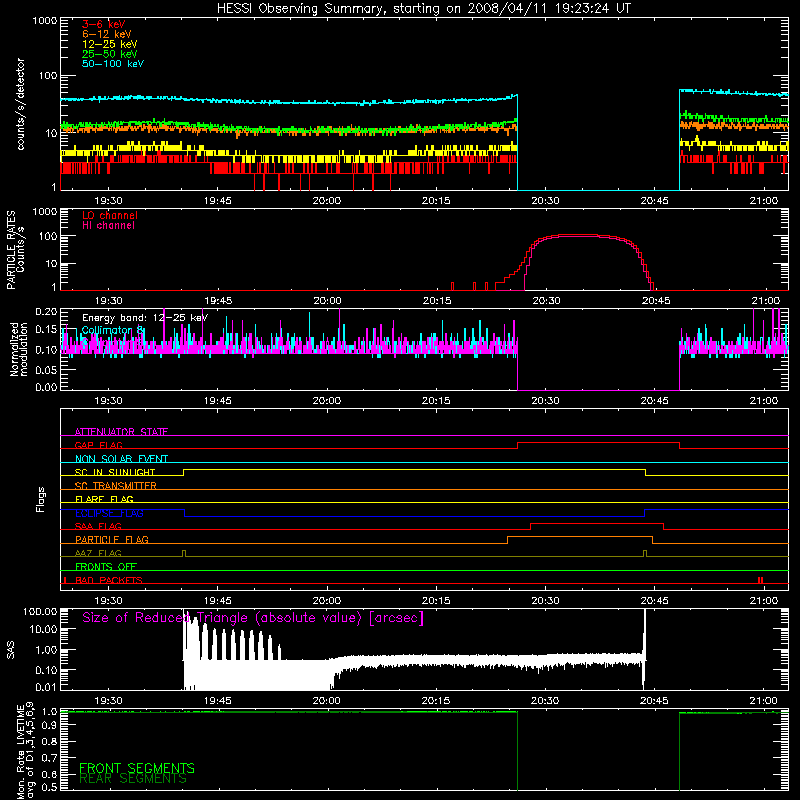Click the Flags vertical axis label
Viewport: 800px width, 800px height.
40,499
